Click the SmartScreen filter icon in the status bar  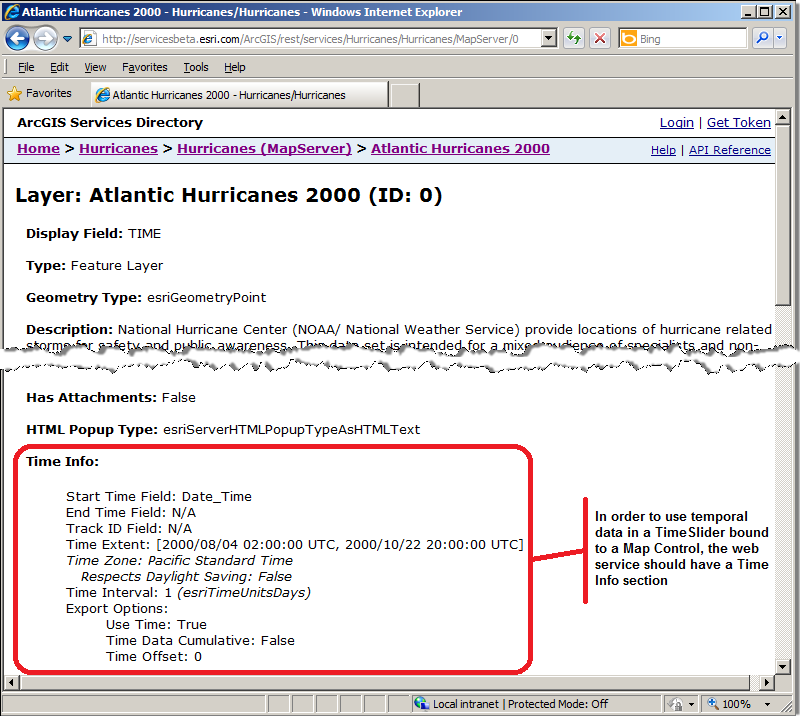point(677,703)
